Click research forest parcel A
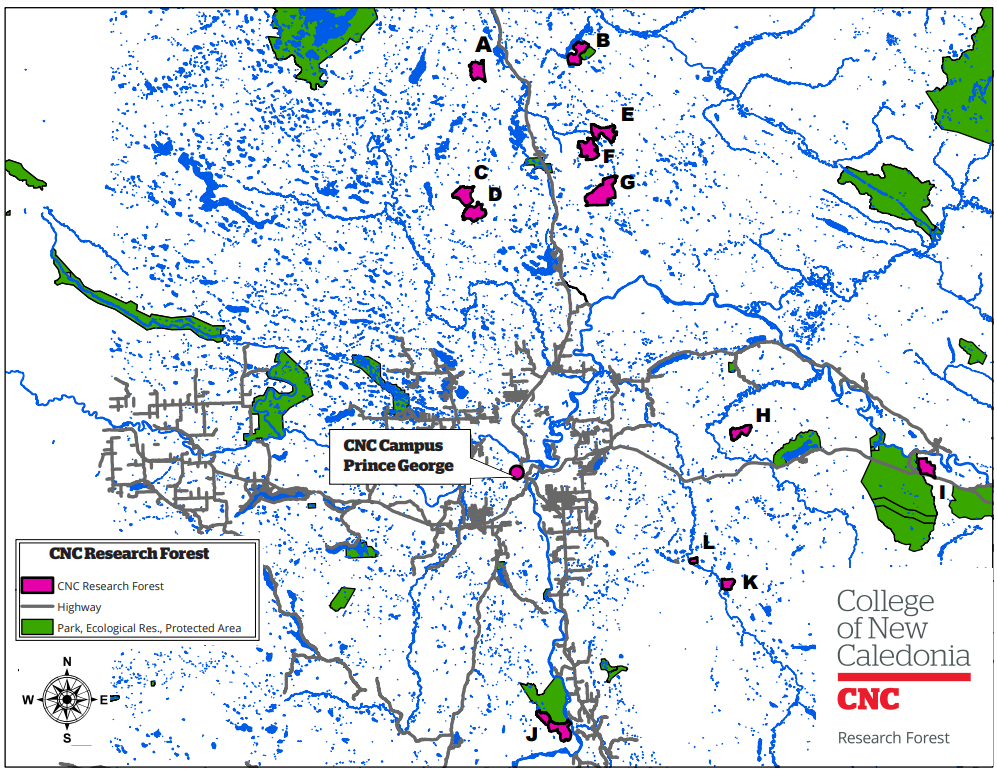This screenshot has height=772, width=997. (478, 71)
